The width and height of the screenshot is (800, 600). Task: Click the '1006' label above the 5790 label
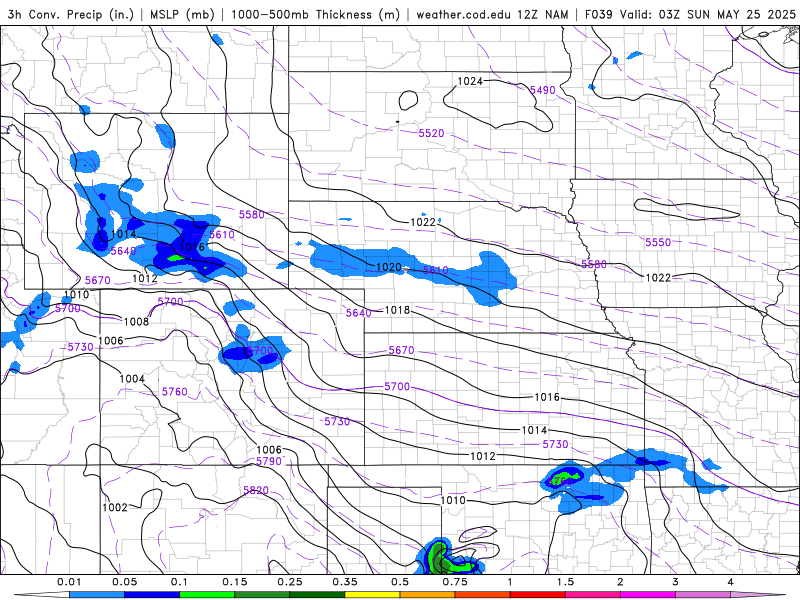tap(269, 450)
